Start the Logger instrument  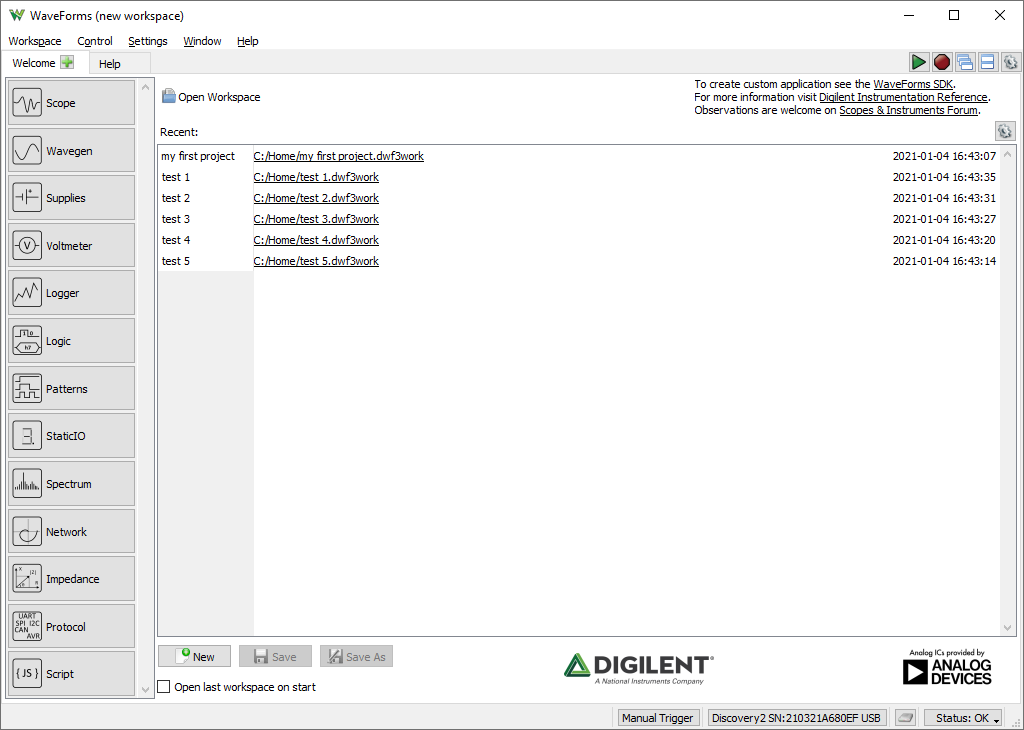coord(71,293)
